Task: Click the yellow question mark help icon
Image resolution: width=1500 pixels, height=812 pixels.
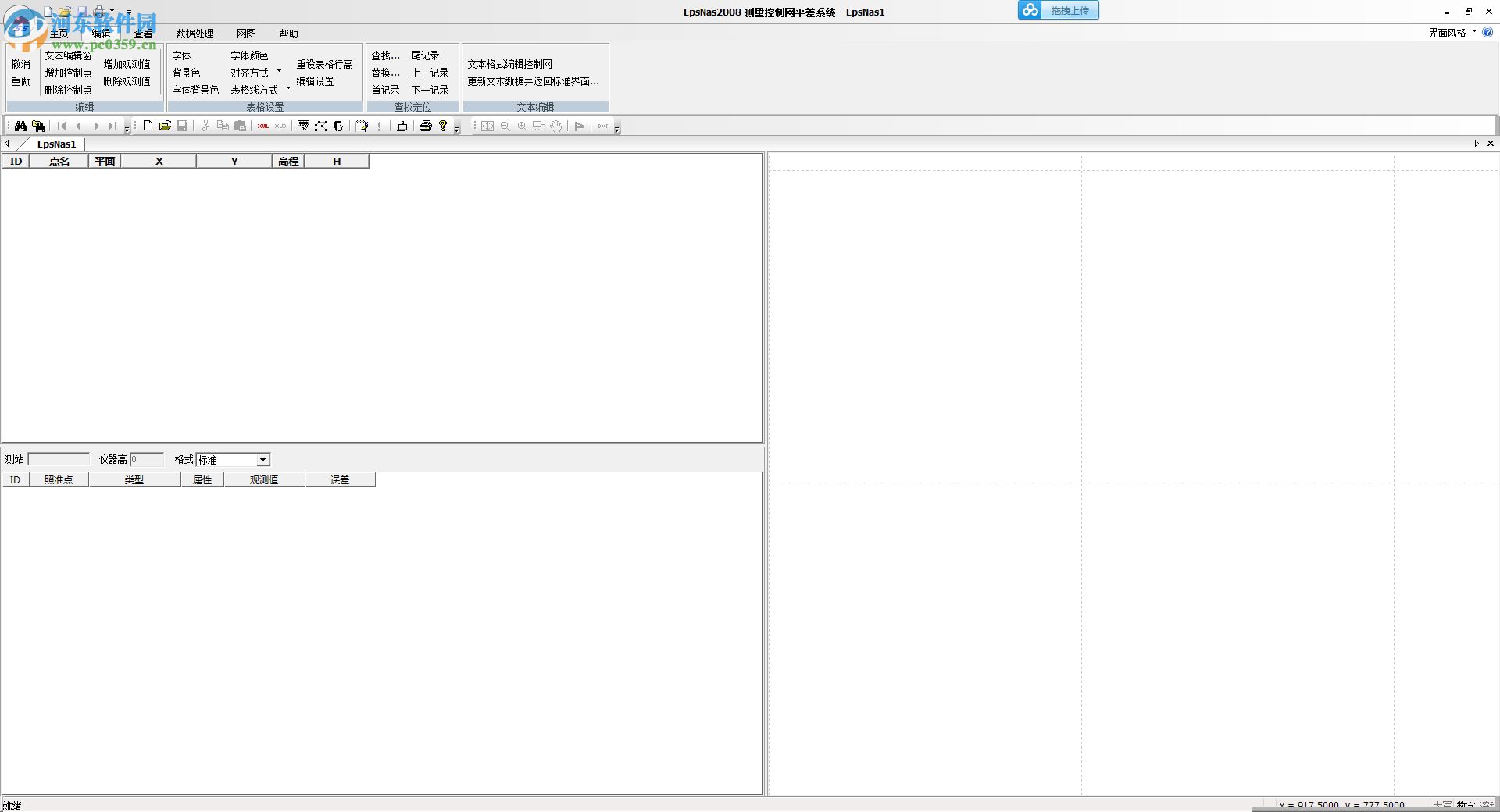Action: (443, 126)
